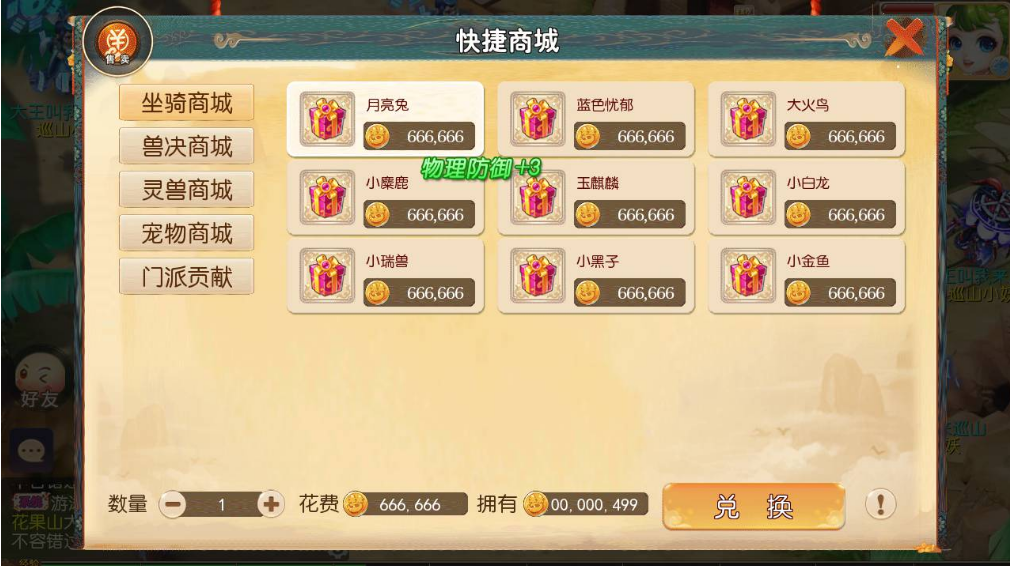1010x566 pixels.
Task: Open the 好友 friends face icon
Action: coord(40,381)
